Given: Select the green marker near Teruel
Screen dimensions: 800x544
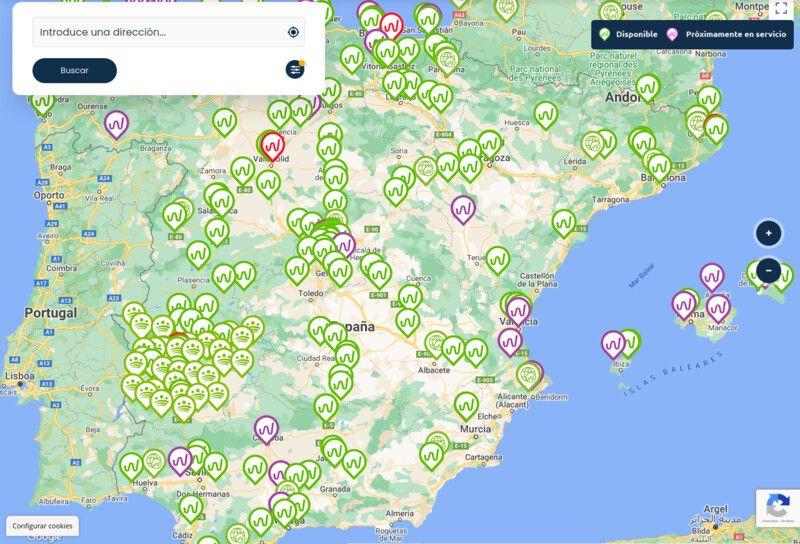Looking at the screenshot, I should 497,260.
